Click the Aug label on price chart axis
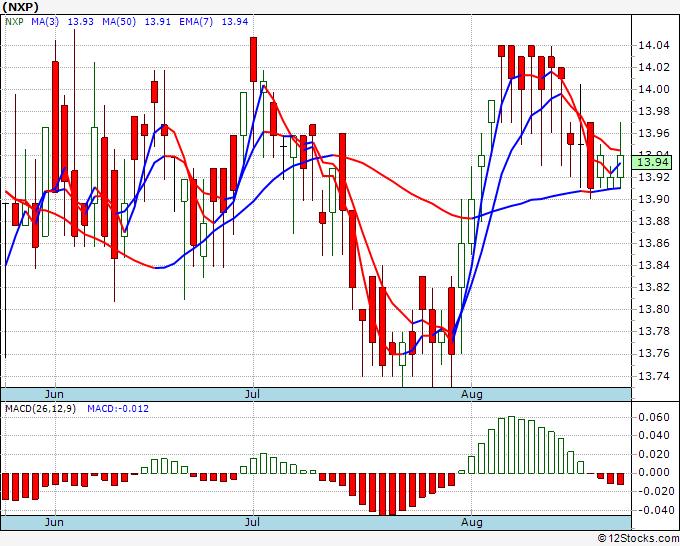This screenshot has width=680, height=546. pos(471,394)
